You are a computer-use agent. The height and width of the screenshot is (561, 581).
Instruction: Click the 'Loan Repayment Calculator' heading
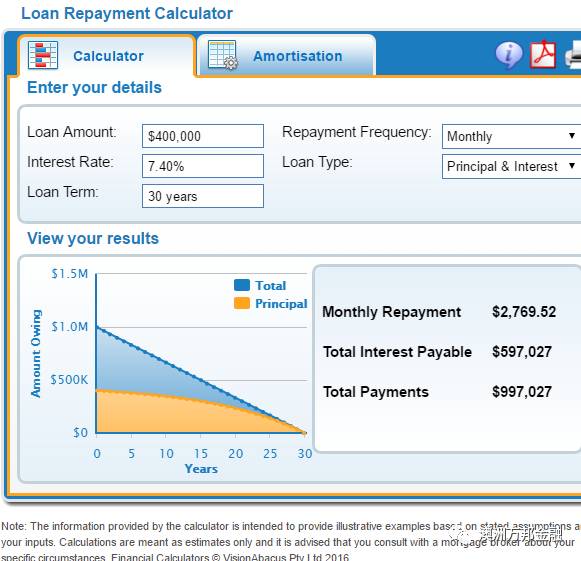[x=127, y=14]
